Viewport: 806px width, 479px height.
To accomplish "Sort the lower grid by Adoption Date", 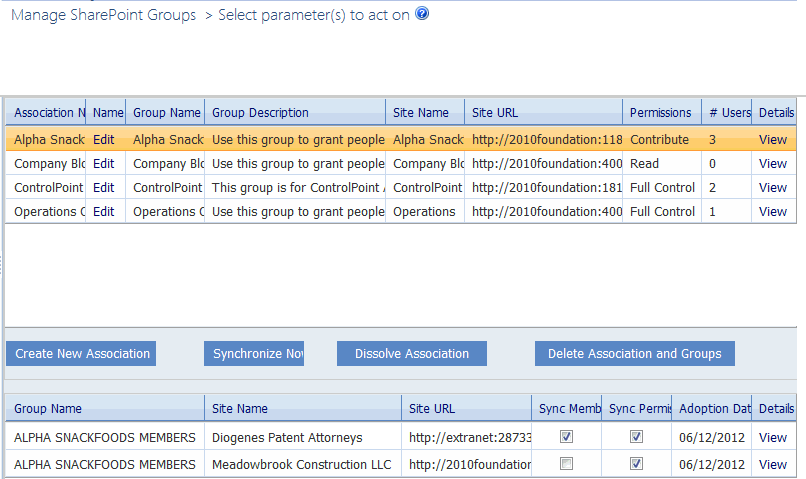I will click(711, 409).
